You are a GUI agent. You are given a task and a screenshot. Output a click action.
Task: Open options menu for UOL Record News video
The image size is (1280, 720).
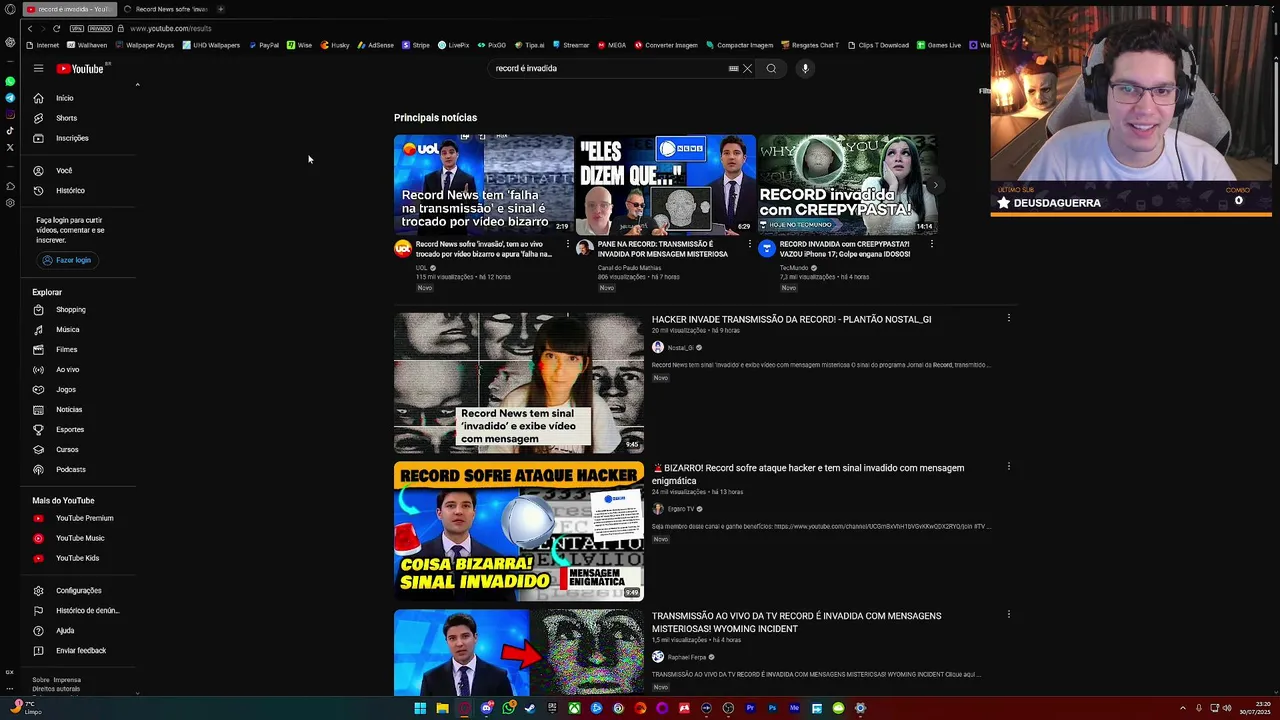[568, 244]
